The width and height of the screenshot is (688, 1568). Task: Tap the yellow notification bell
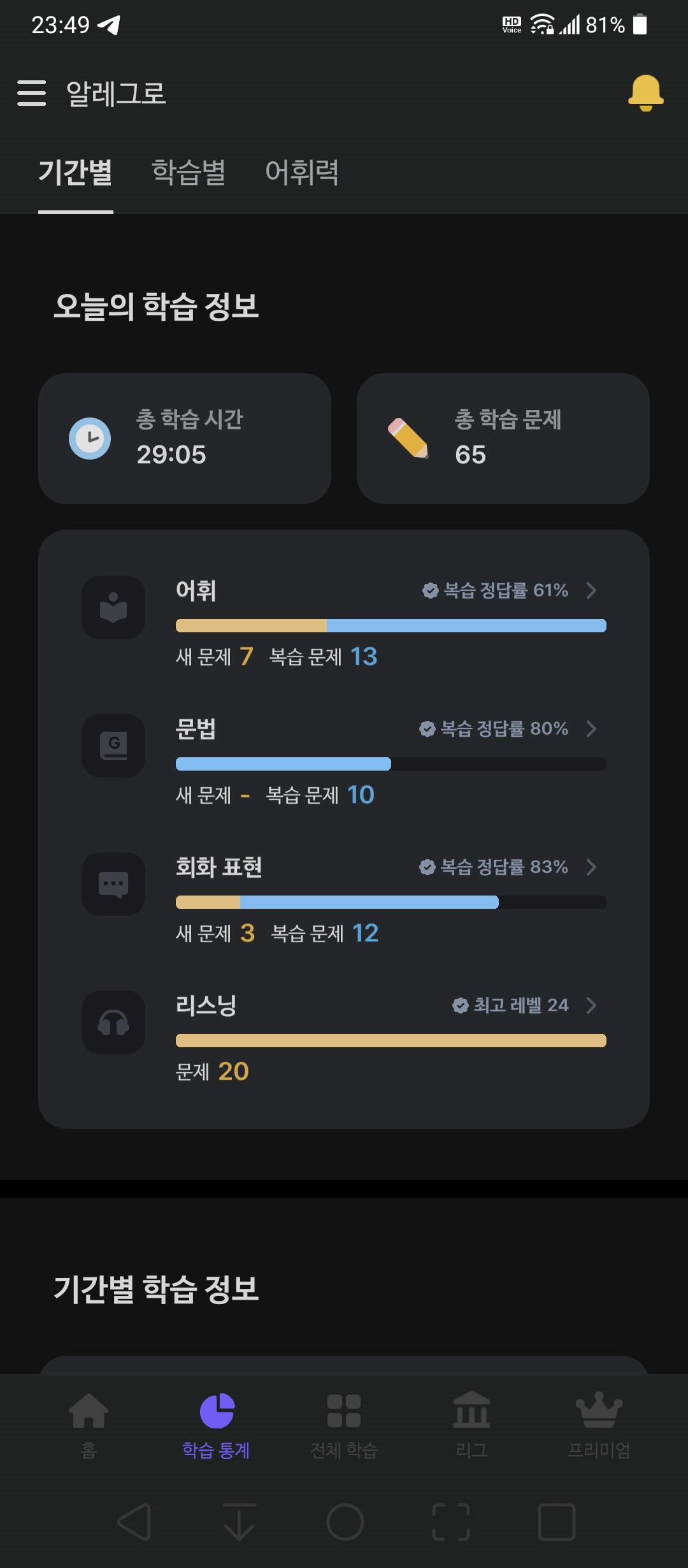tap(645, 93)
